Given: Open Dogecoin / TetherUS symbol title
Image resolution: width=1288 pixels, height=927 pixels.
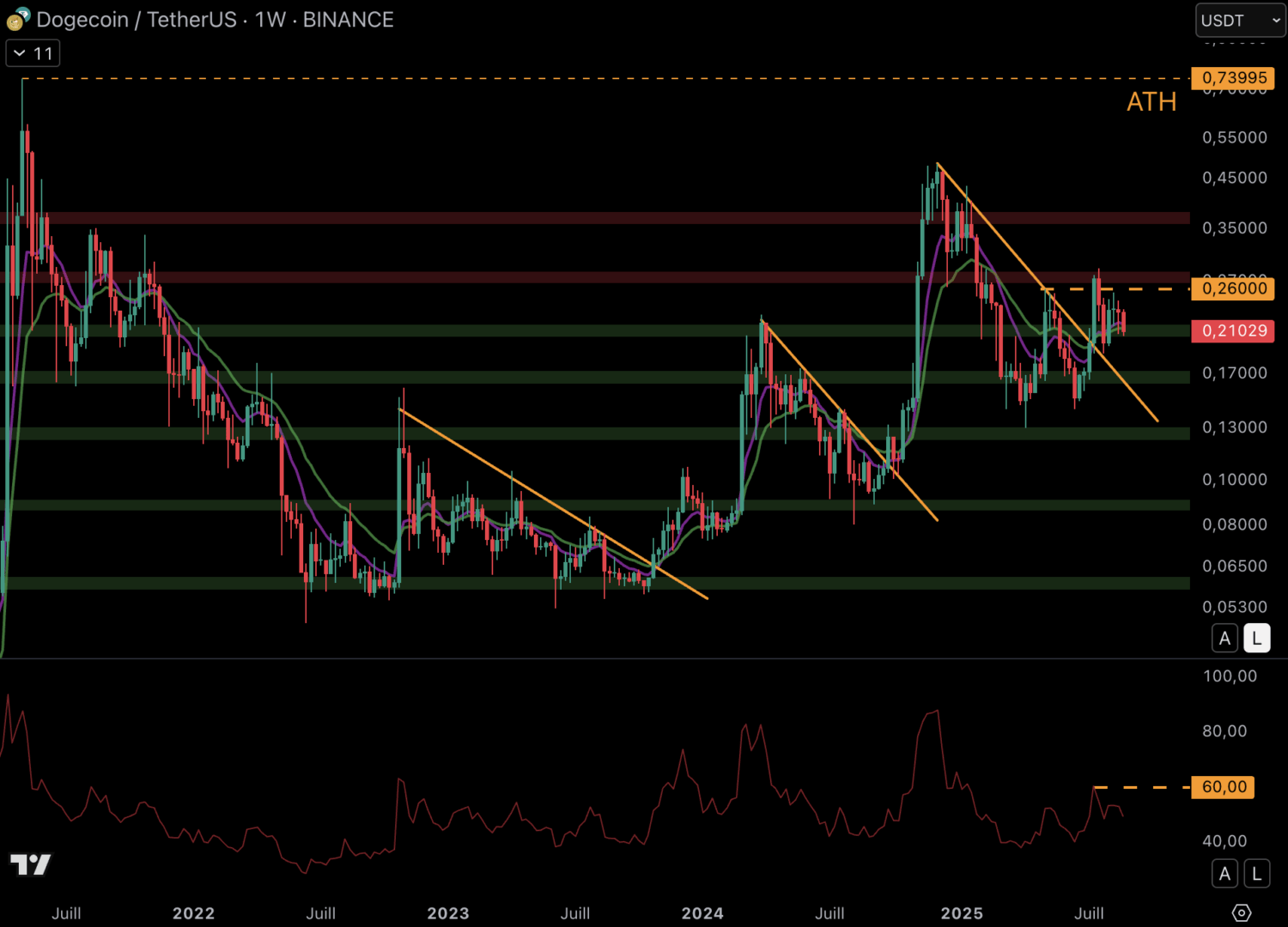Looking at the screenshot, I should point(137,20).
